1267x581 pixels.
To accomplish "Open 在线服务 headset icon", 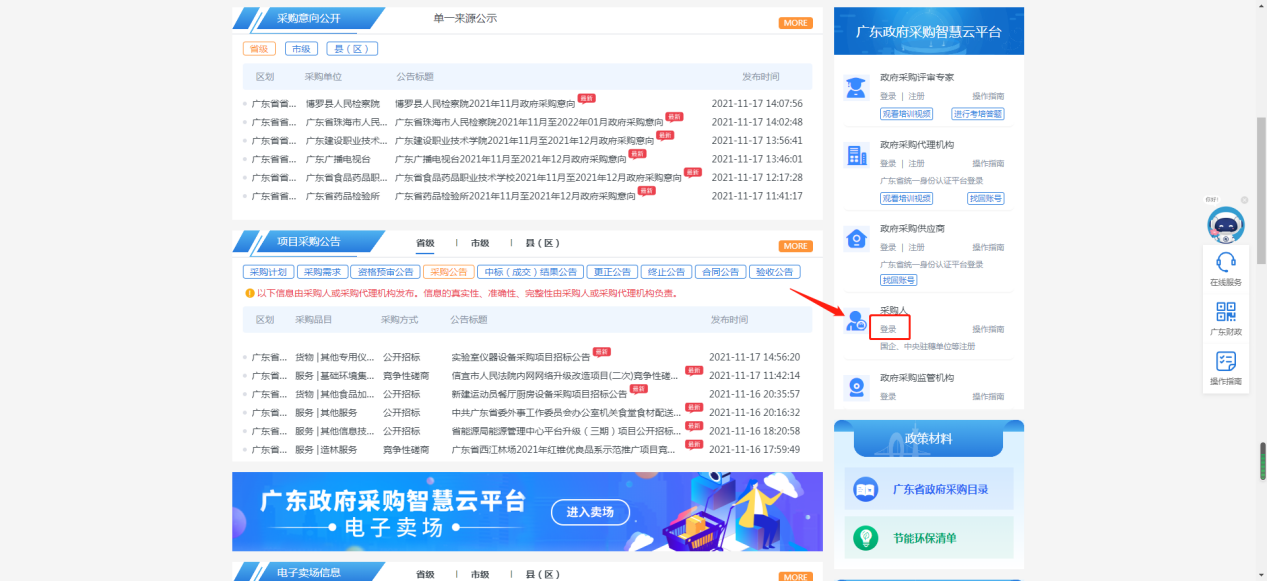I will tap(1225, 263).
